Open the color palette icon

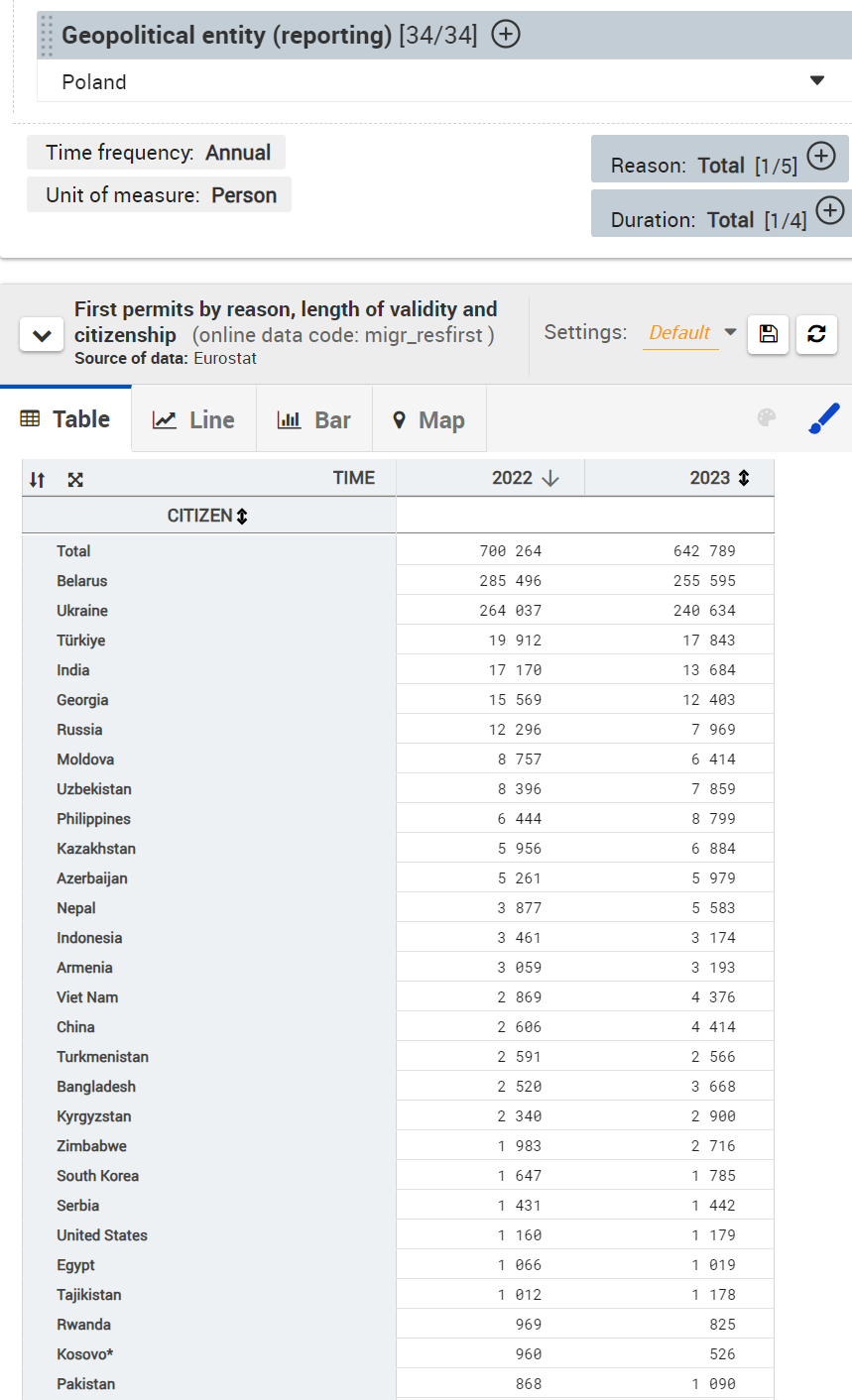point(767,418)
